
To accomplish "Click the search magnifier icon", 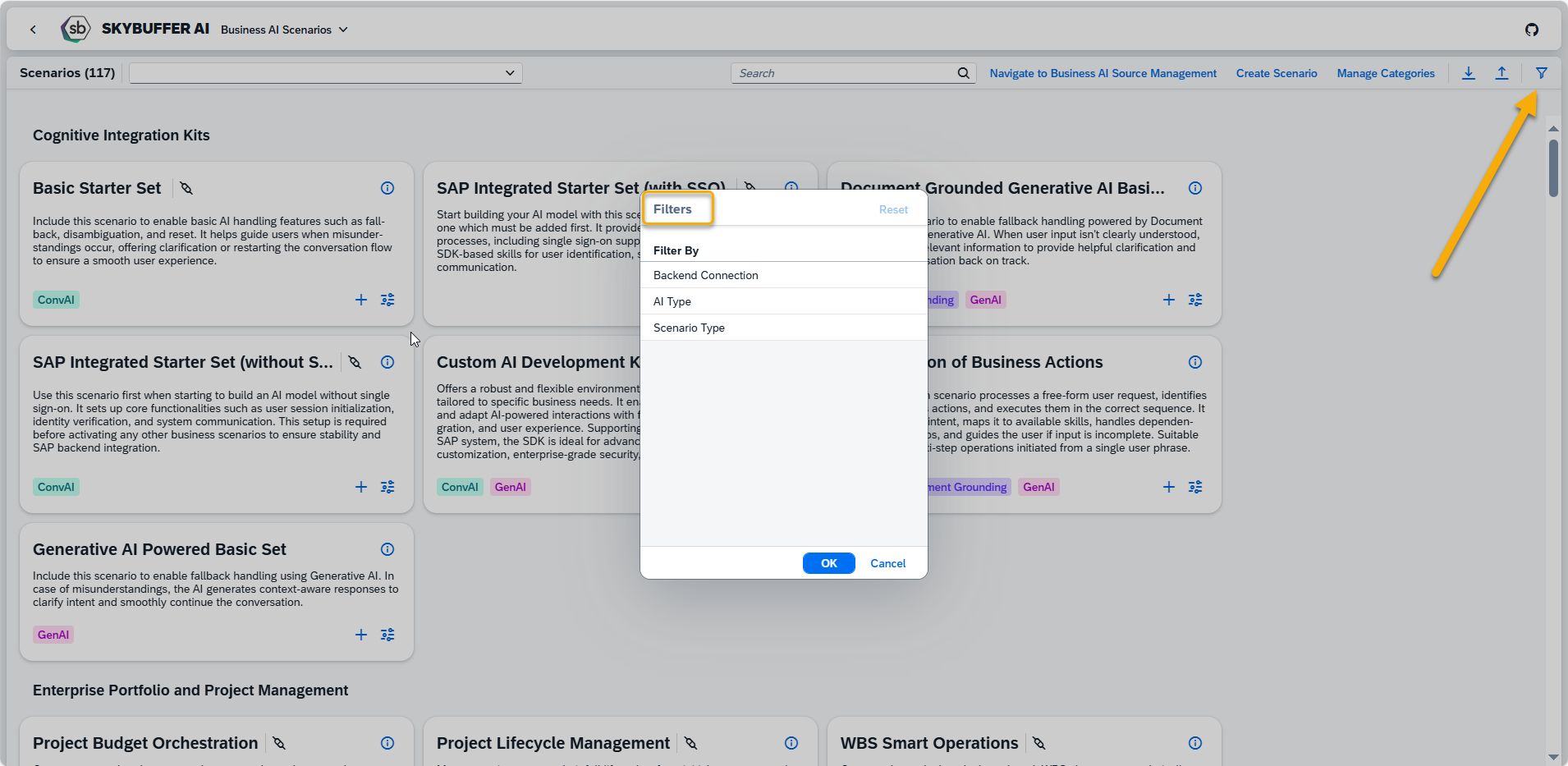I will click(963, 73).
